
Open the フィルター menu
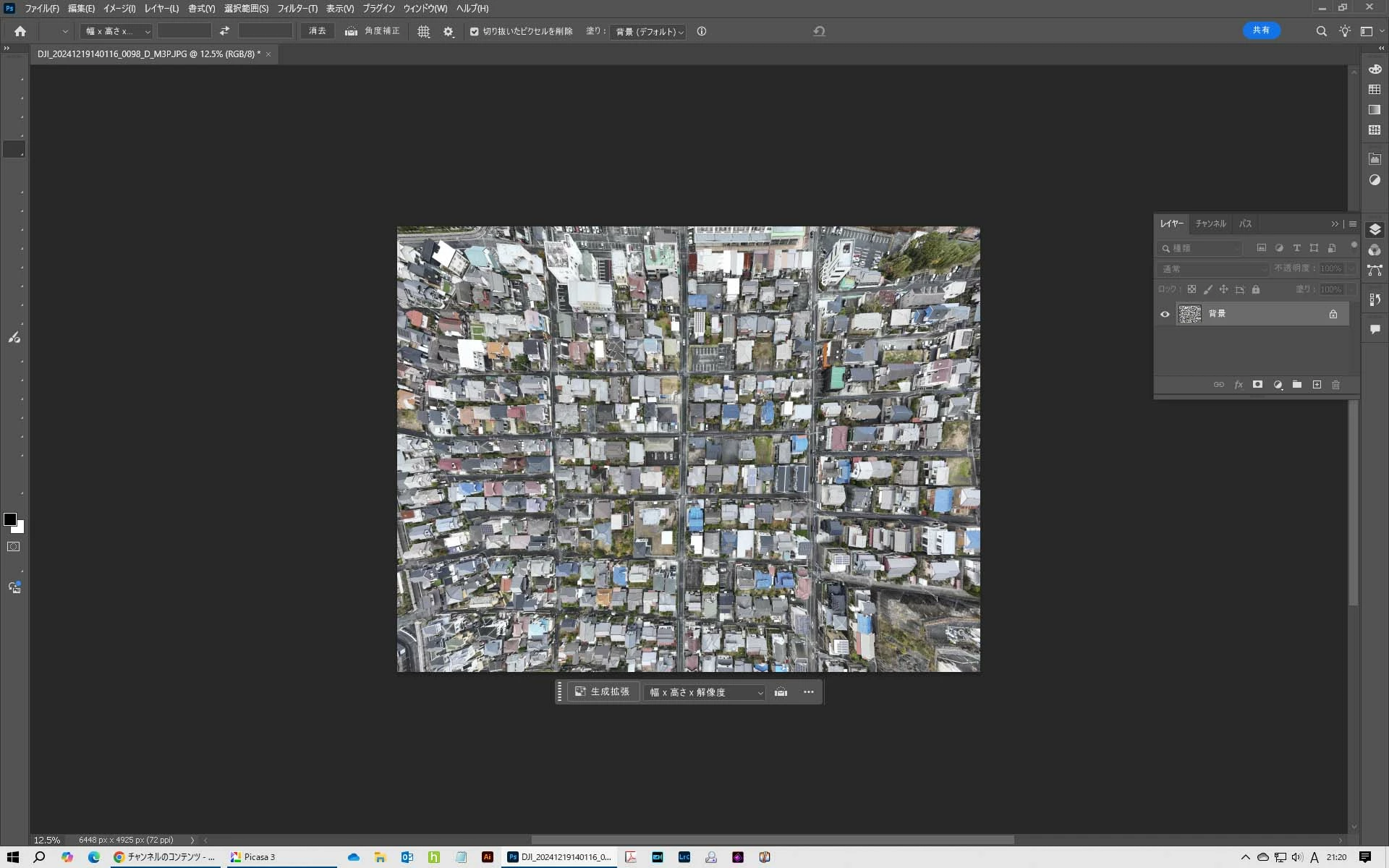click(297, 9)
